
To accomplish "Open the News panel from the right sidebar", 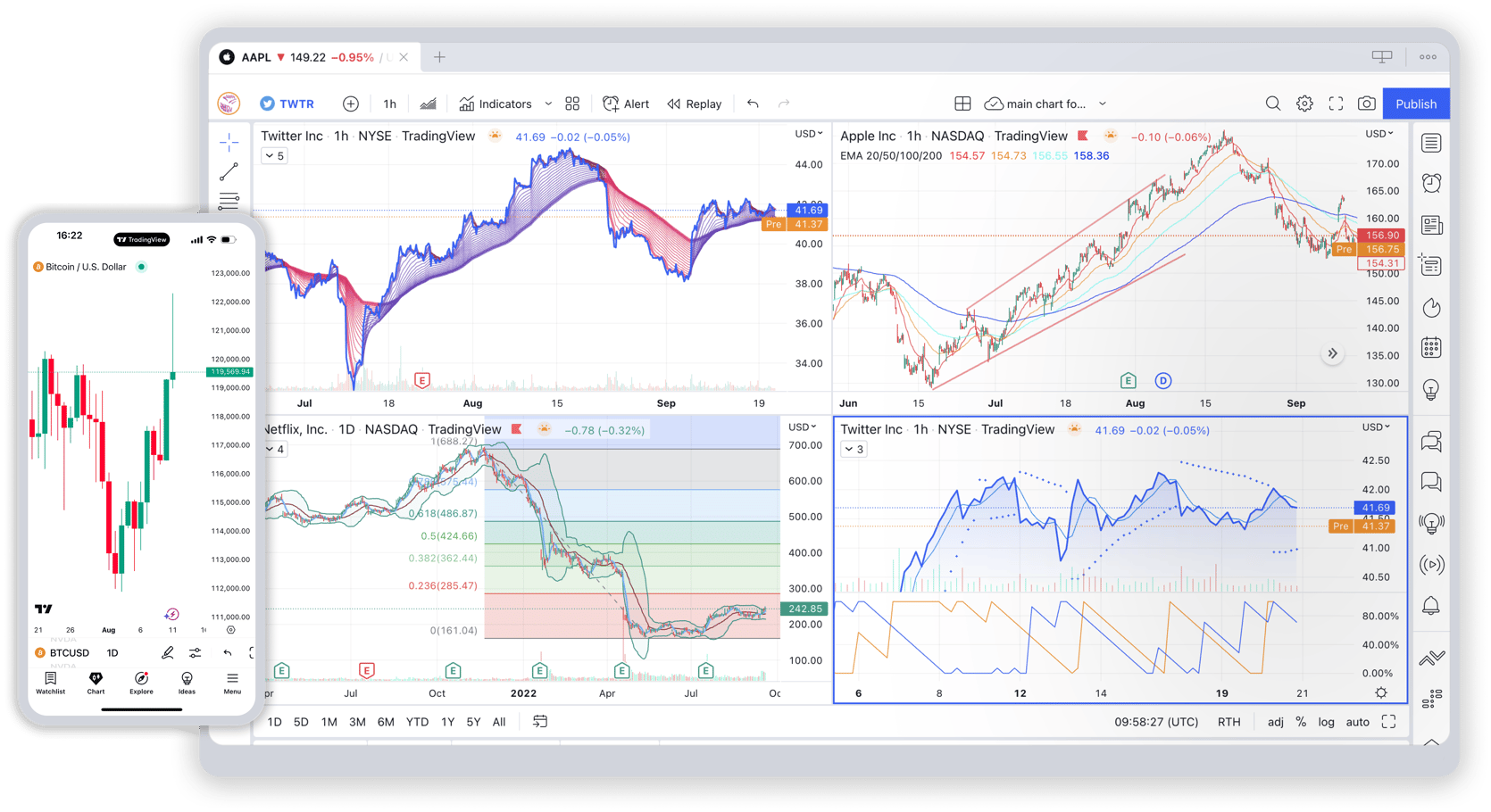I will (1430, 226).
